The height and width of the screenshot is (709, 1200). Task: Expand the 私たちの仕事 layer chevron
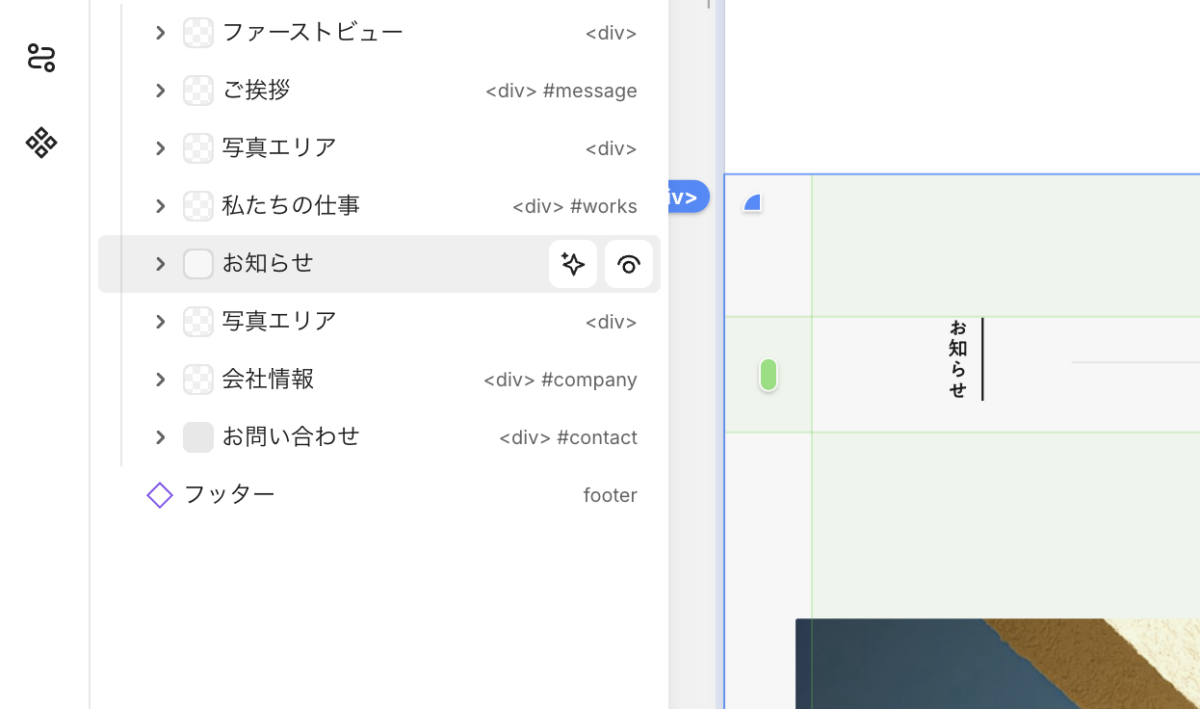point(160,206)
